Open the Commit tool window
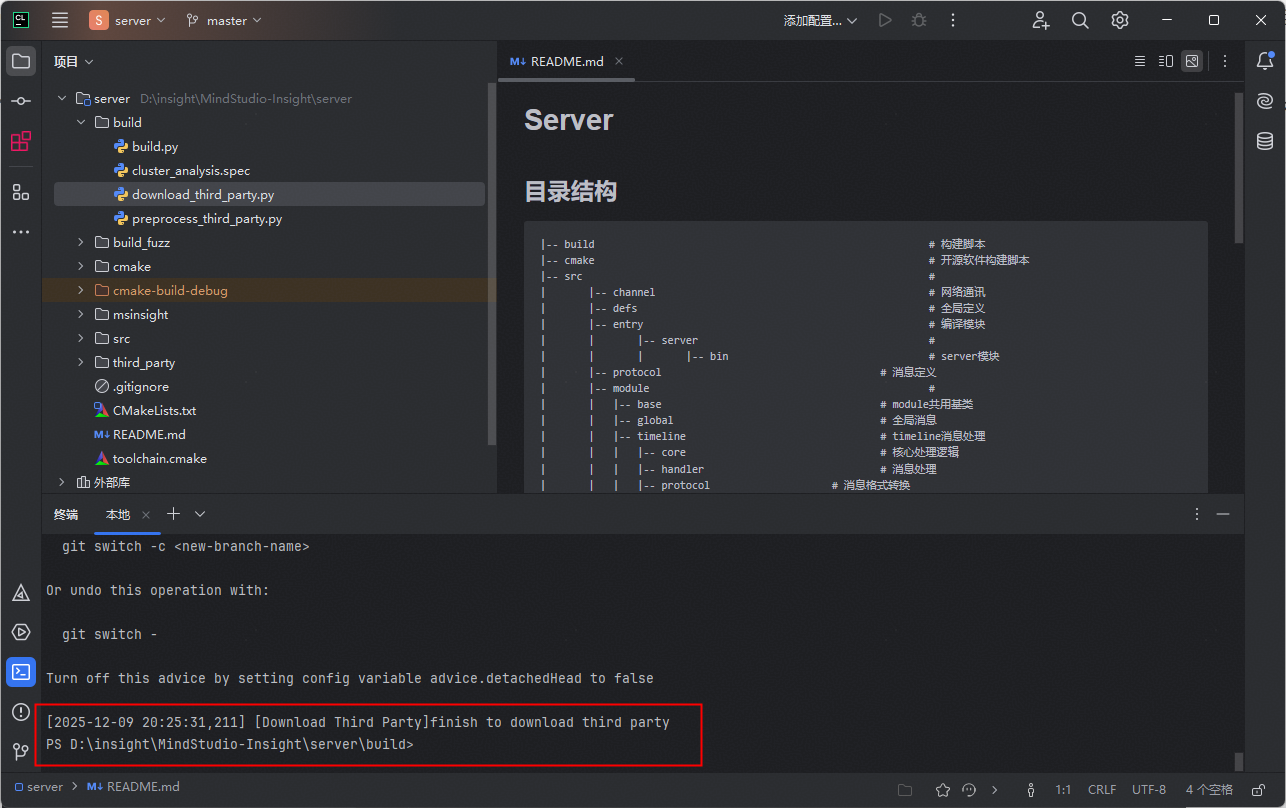1286x808 pixels. 21,101
